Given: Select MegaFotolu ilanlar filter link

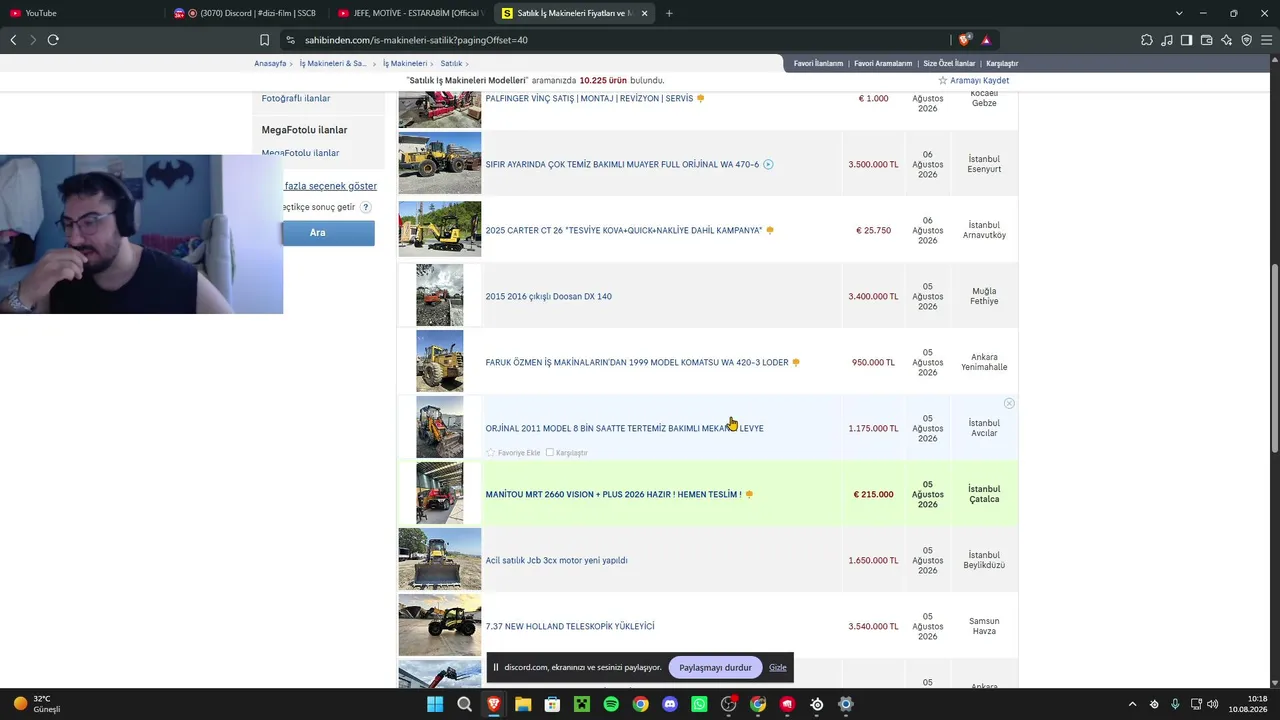Looking at the screenshot, I should click(x=300, y=153).
